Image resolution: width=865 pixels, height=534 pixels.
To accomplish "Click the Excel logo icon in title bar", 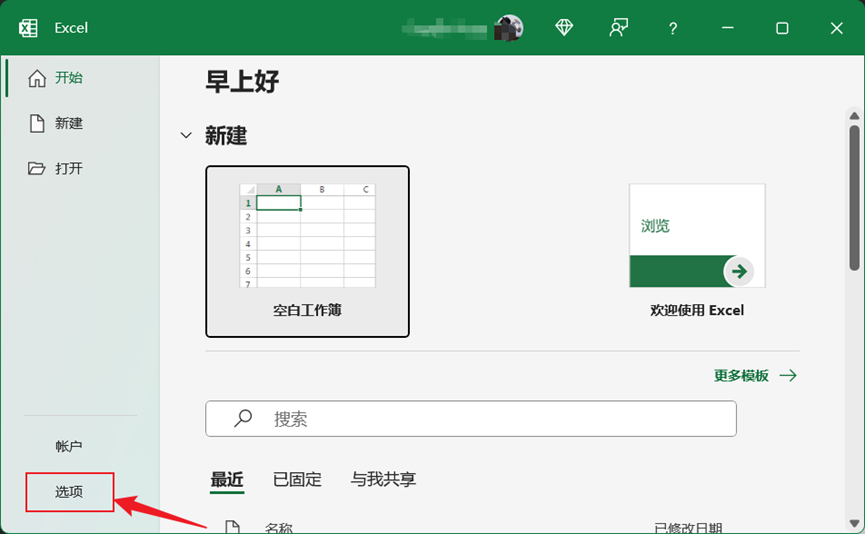I will [29, 28].
